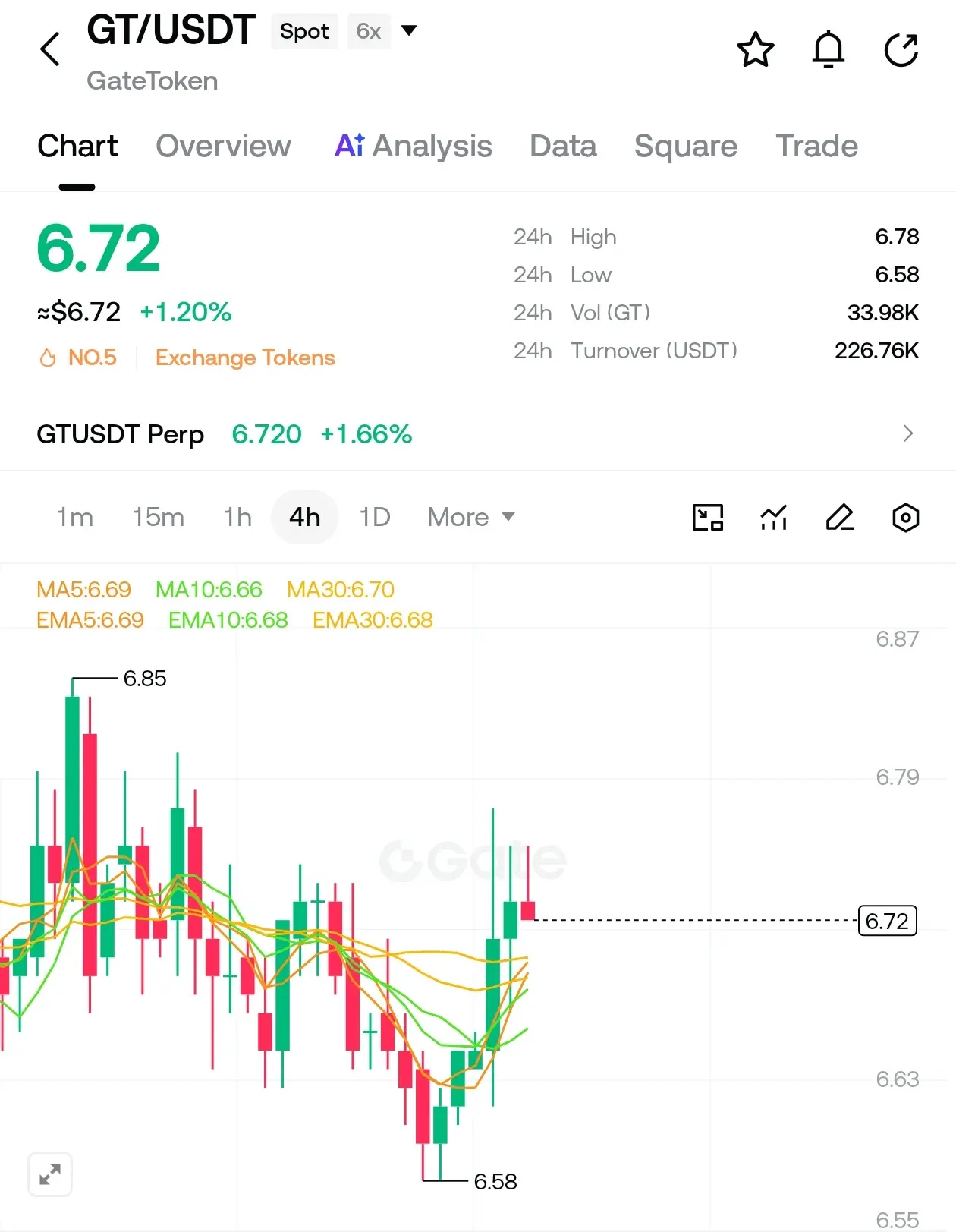Open picture-in-picture chart icon
This screenshot has height=1232, width=956.
point(708,518)
